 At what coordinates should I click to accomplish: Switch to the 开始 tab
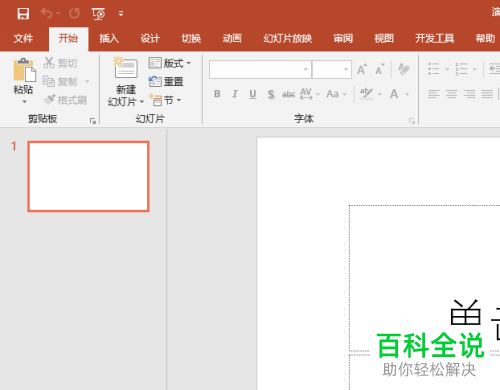pos(68,39)
